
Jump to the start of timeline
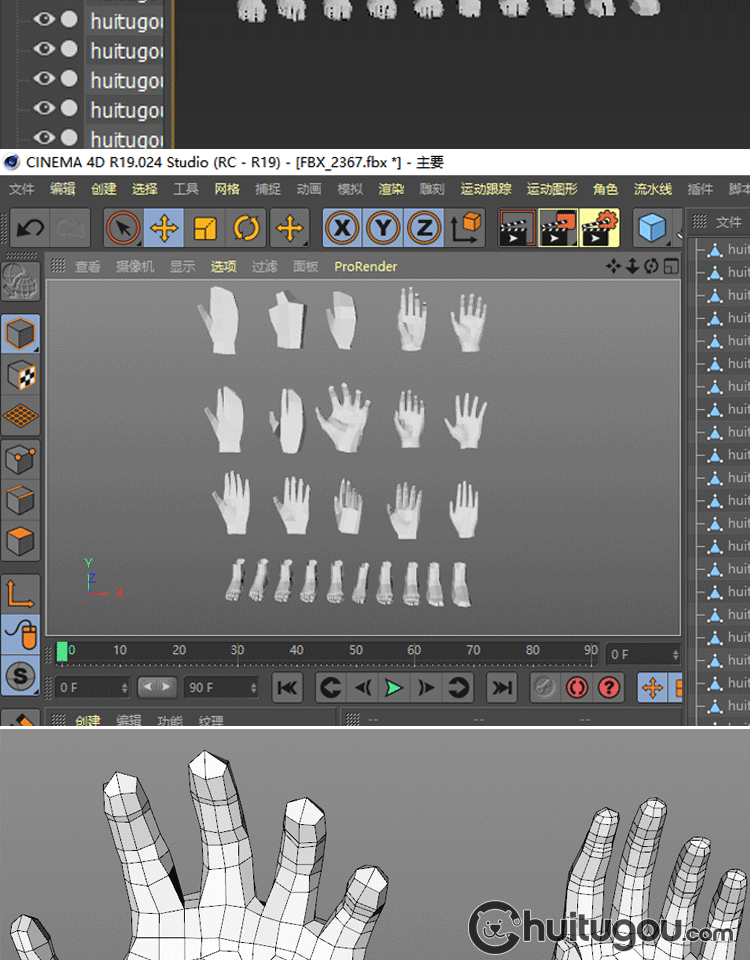pos(287,688)
